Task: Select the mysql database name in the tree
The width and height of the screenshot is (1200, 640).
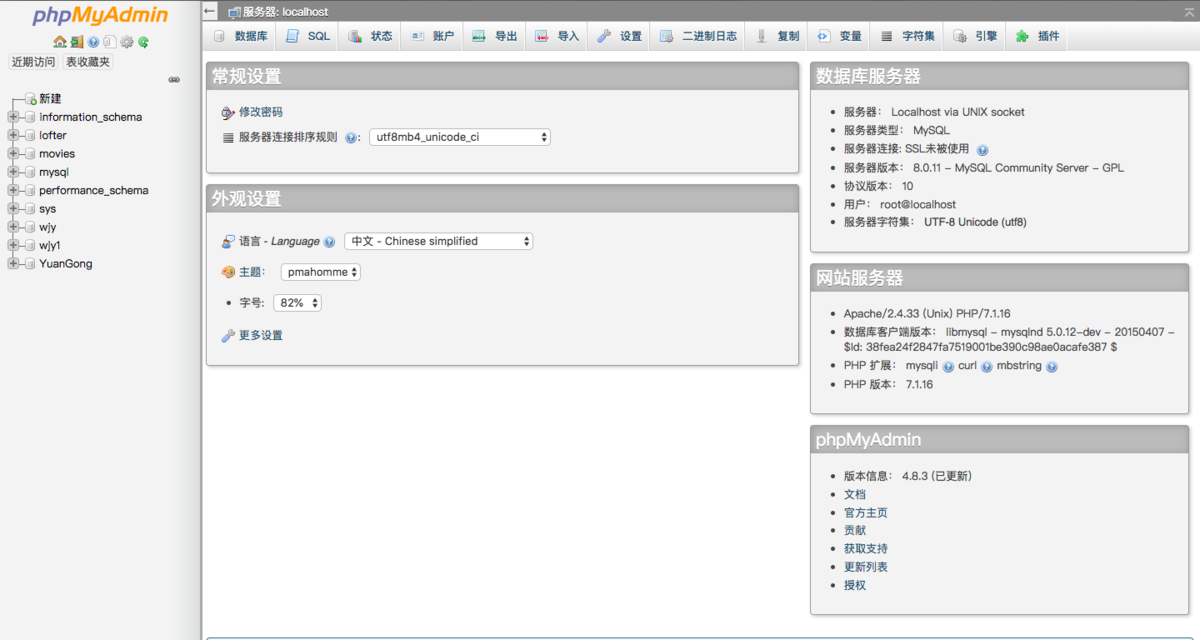Action: point(54,172)
